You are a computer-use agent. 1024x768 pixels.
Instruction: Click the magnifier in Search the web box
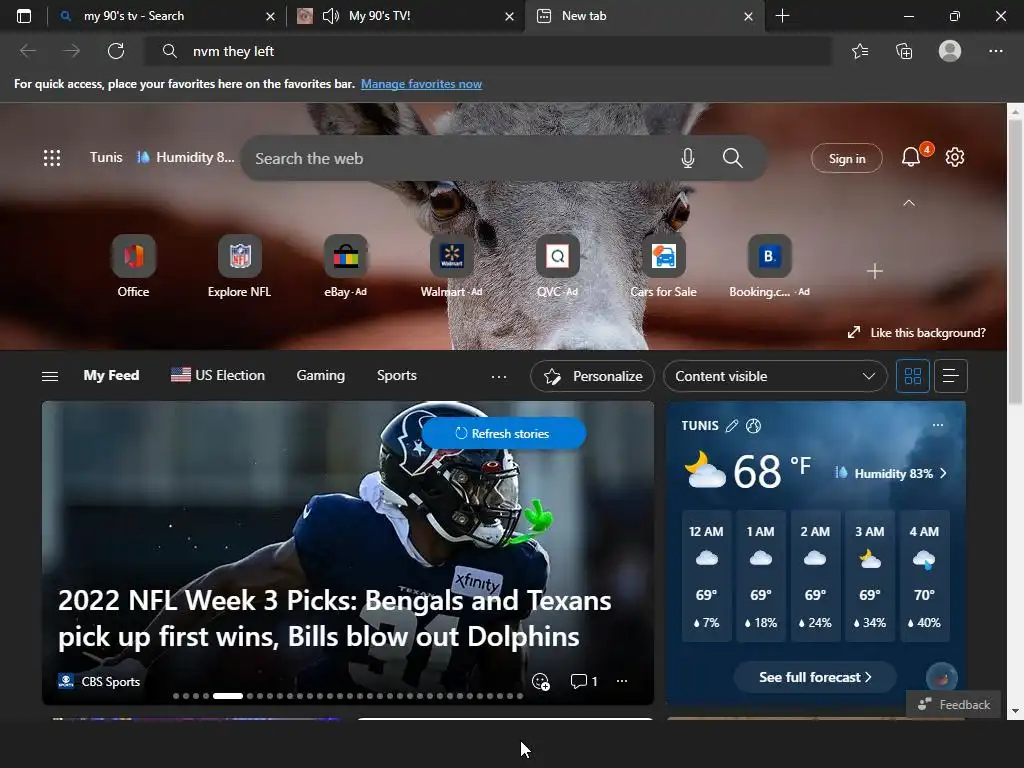(x=732, y=158)
